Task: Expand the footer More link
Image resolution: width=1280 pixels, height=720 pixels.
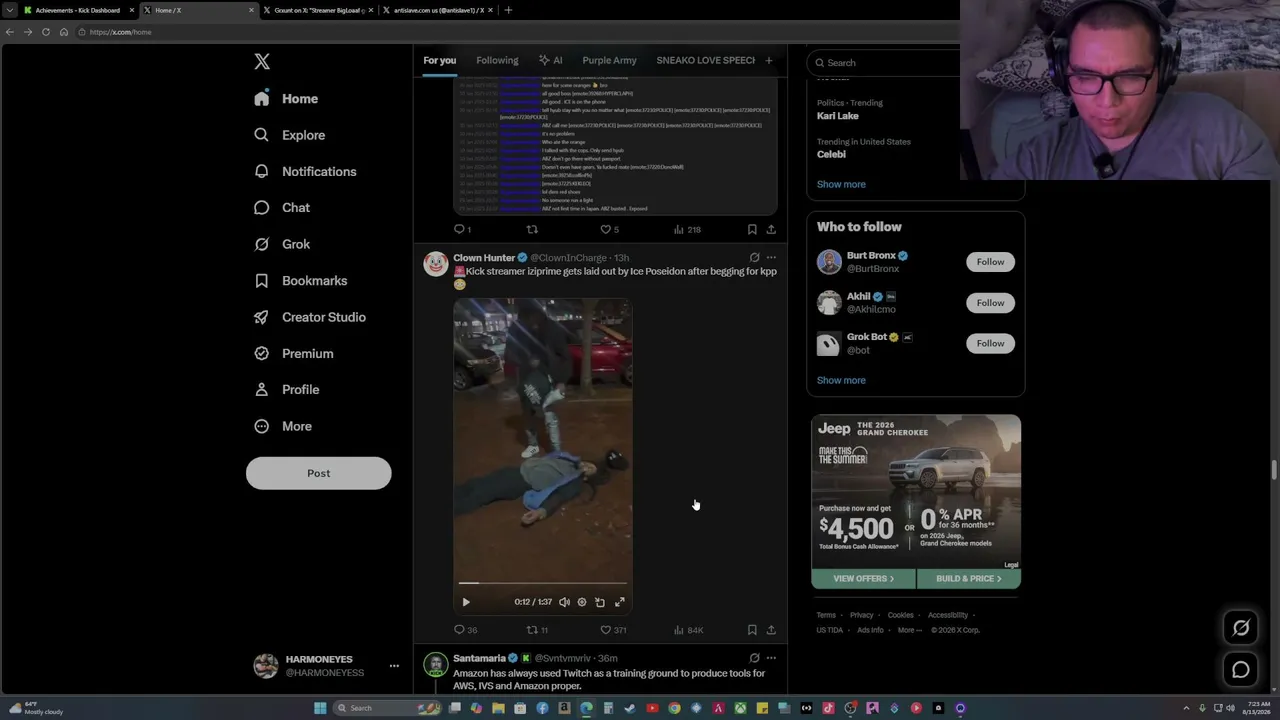Action: tap(908, 630)
